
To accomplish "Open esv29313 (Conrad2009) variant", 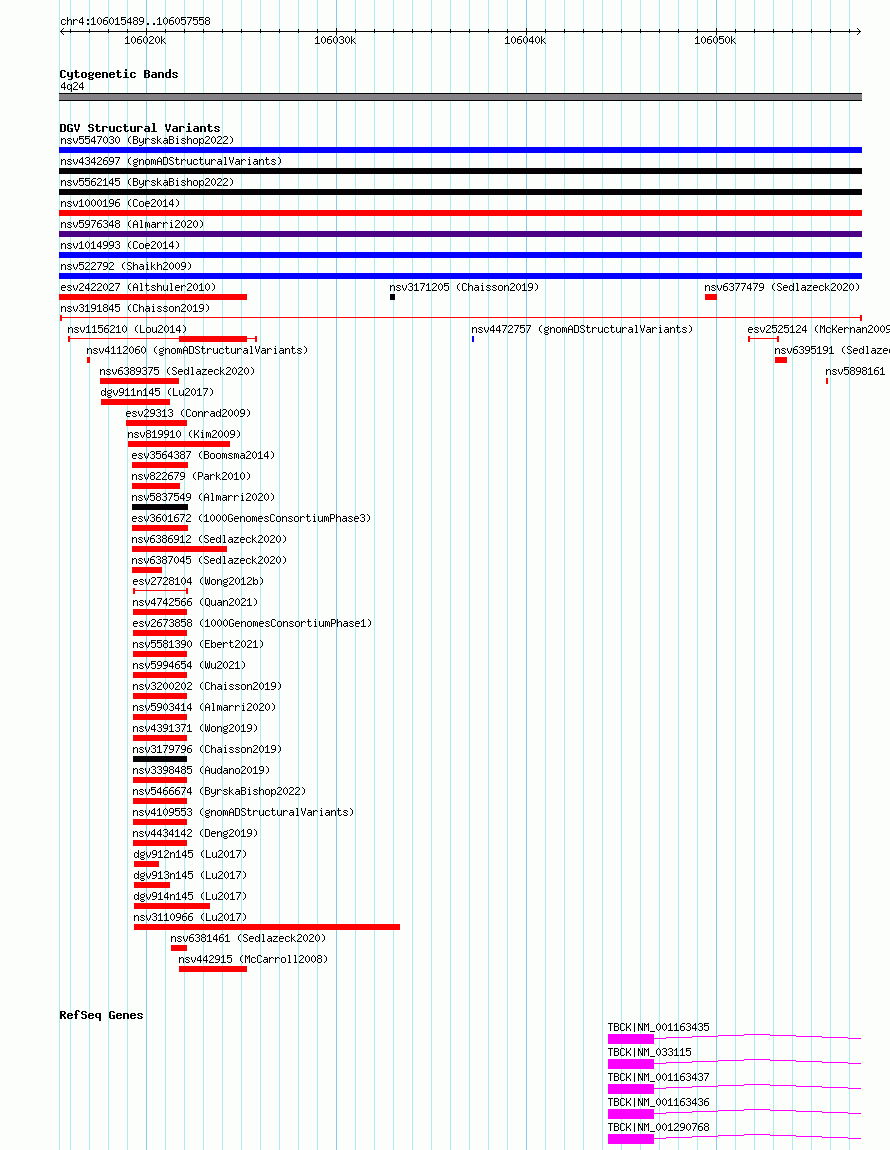I will pyautogui.click(x=188, y=414).
